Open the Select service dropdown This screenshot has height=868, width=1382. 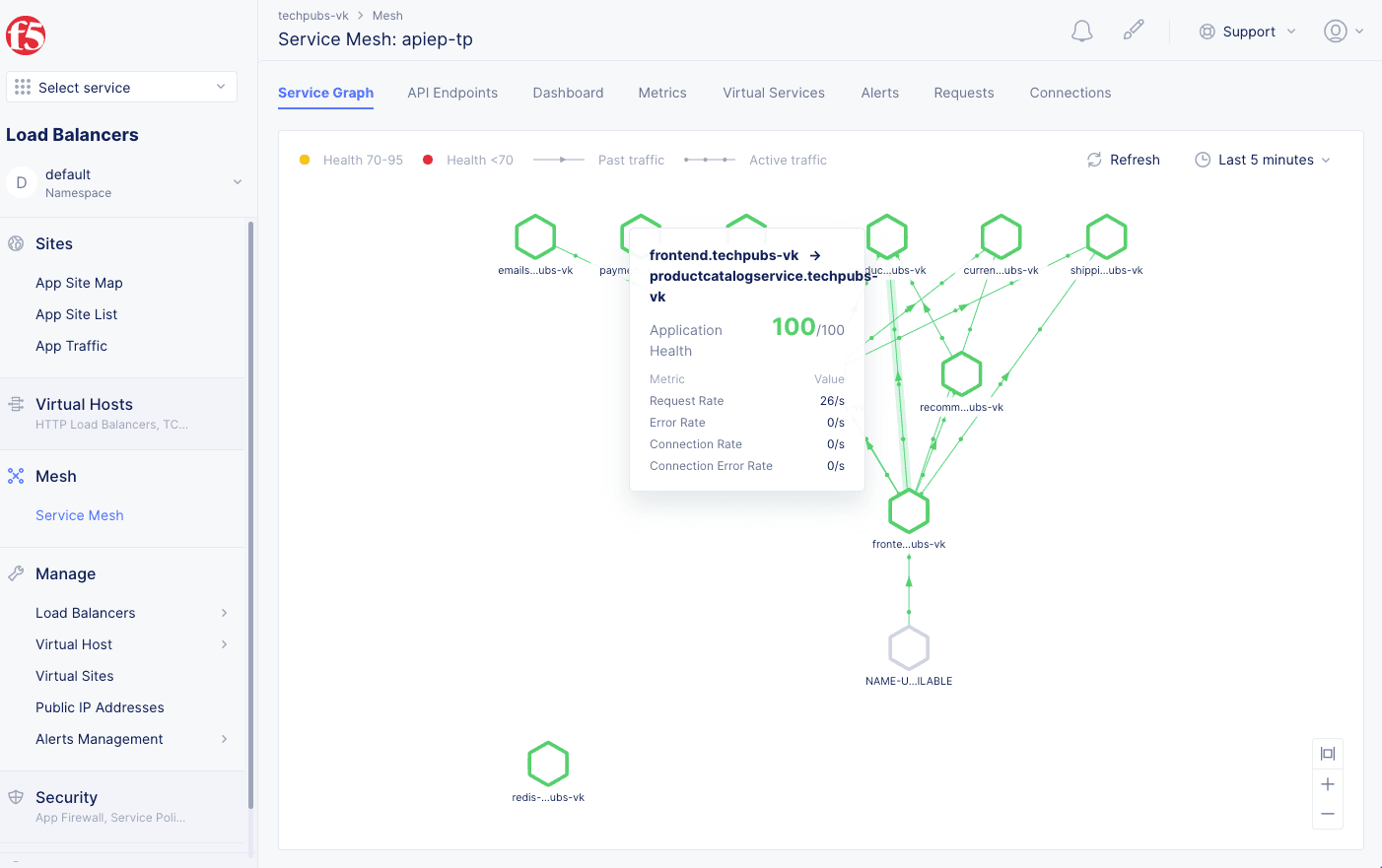pos(121,87)
